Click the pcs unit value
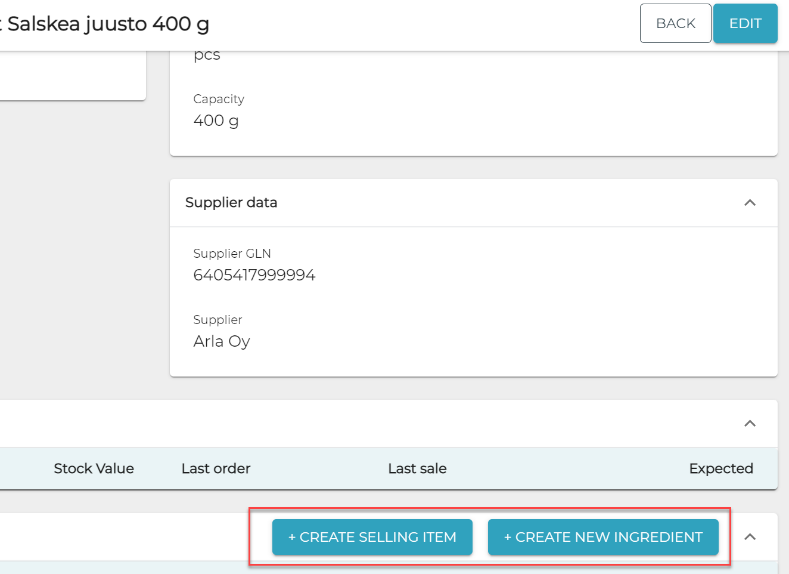 [x=206, y=55]
